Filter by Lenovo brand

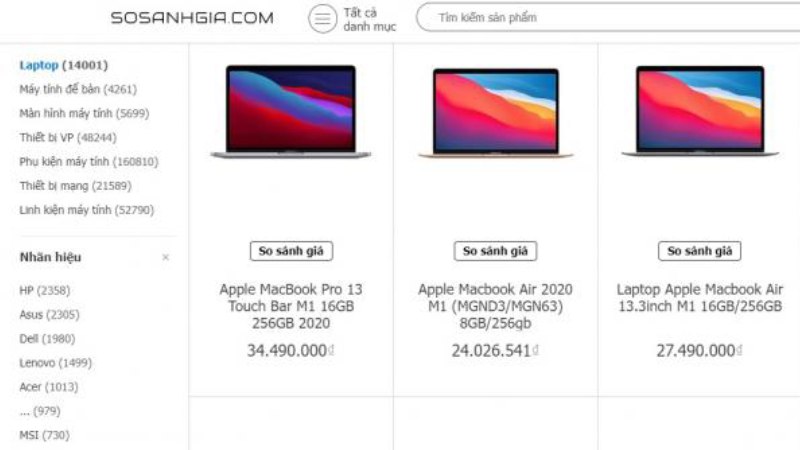tap(56, 363)
